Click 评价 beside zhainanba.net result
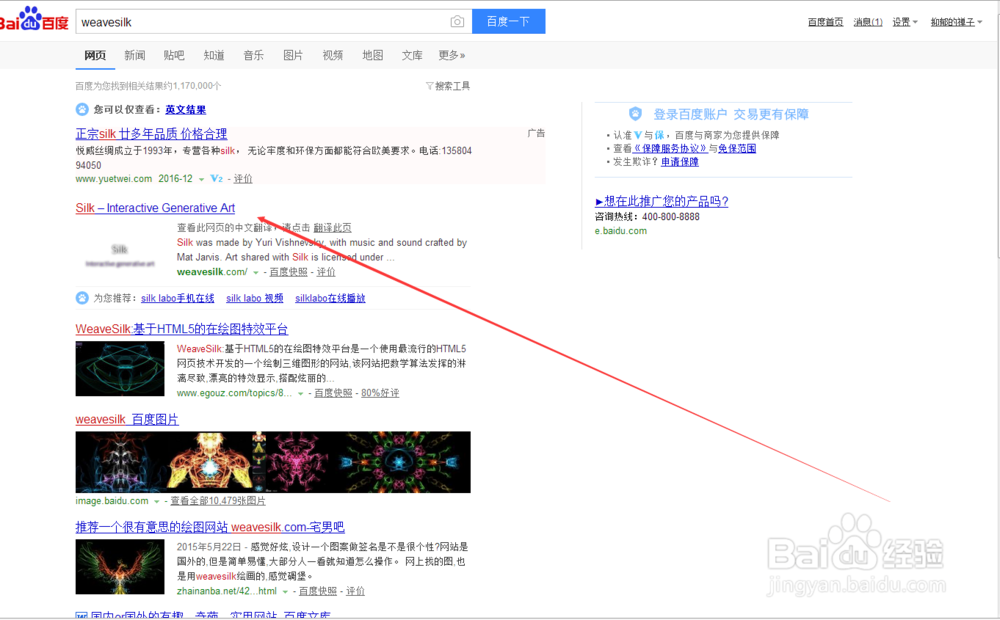1000x620 pixels. [x=355, y=591]
